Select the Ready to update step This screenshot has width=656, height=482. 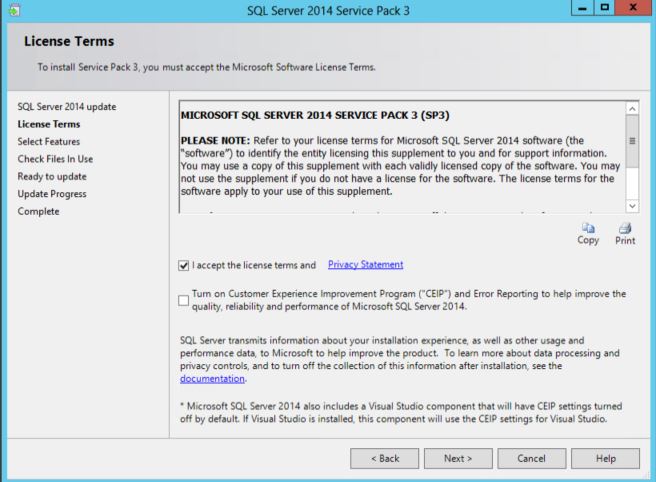point(52,177)
